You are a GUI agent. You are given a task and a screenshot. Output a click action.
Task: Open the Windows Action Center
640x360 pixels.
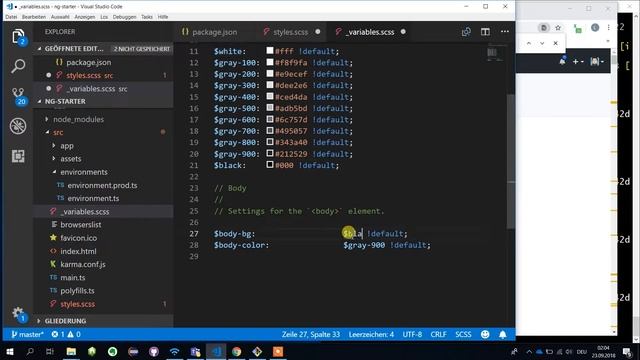pyautogui.click(x=627, y=351)
